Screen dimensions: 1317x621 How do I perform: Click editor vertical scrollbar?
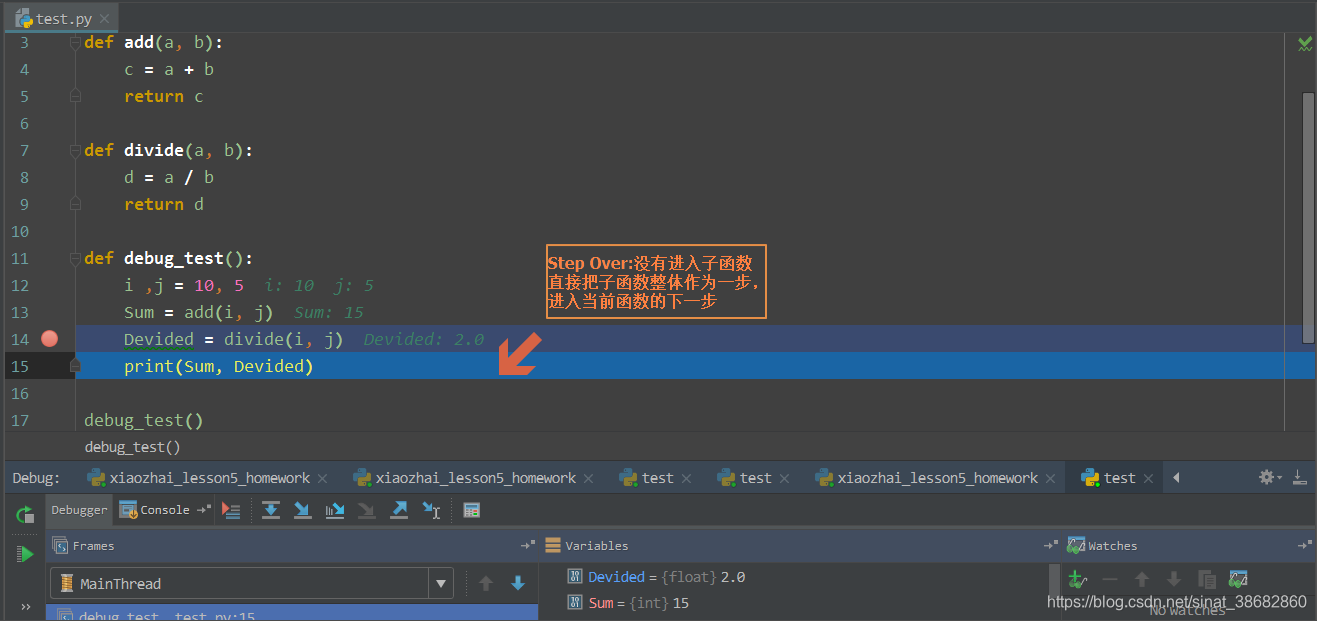tap(1308, 217)
